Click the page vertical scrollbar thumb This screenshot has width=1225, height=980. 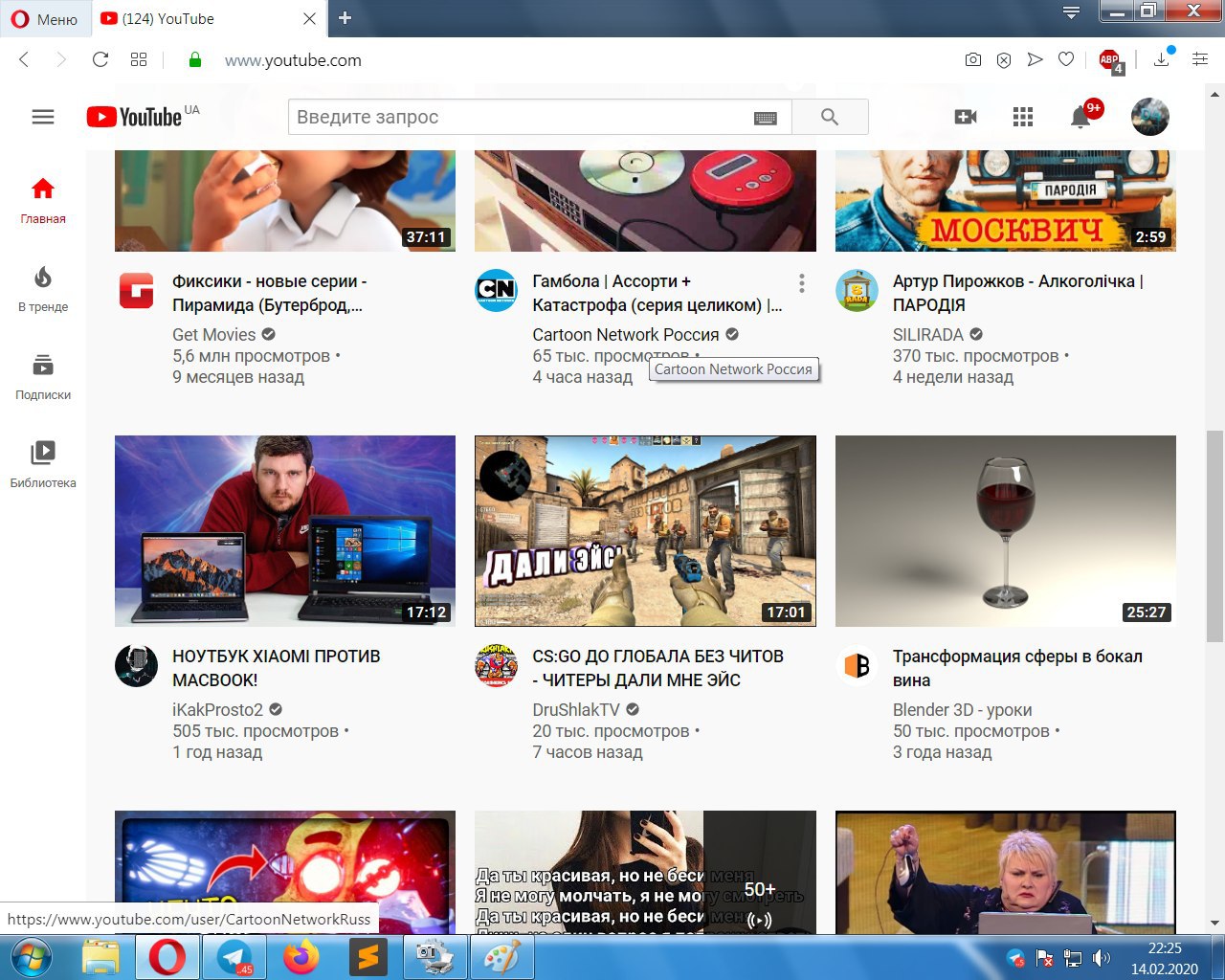[x=1214, y=536]
